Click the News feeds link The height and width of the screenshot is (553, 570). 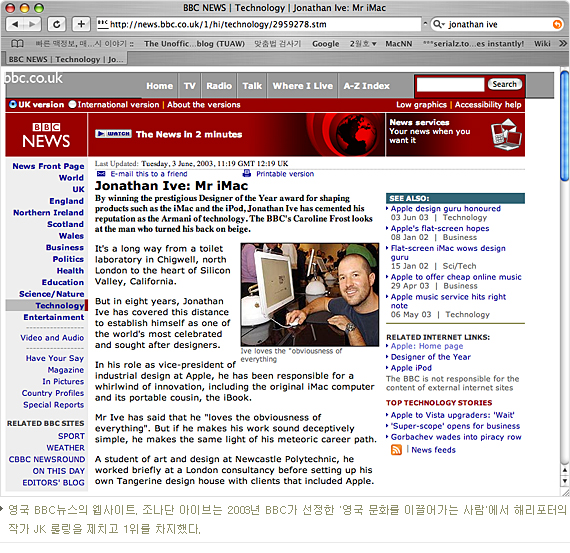pos(433,450)
